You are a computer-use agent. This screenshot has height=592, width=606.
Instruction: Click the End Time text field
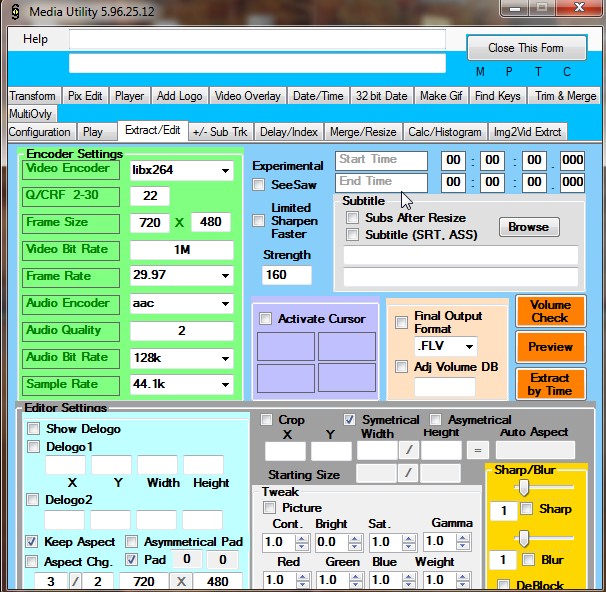pos(382,182)
